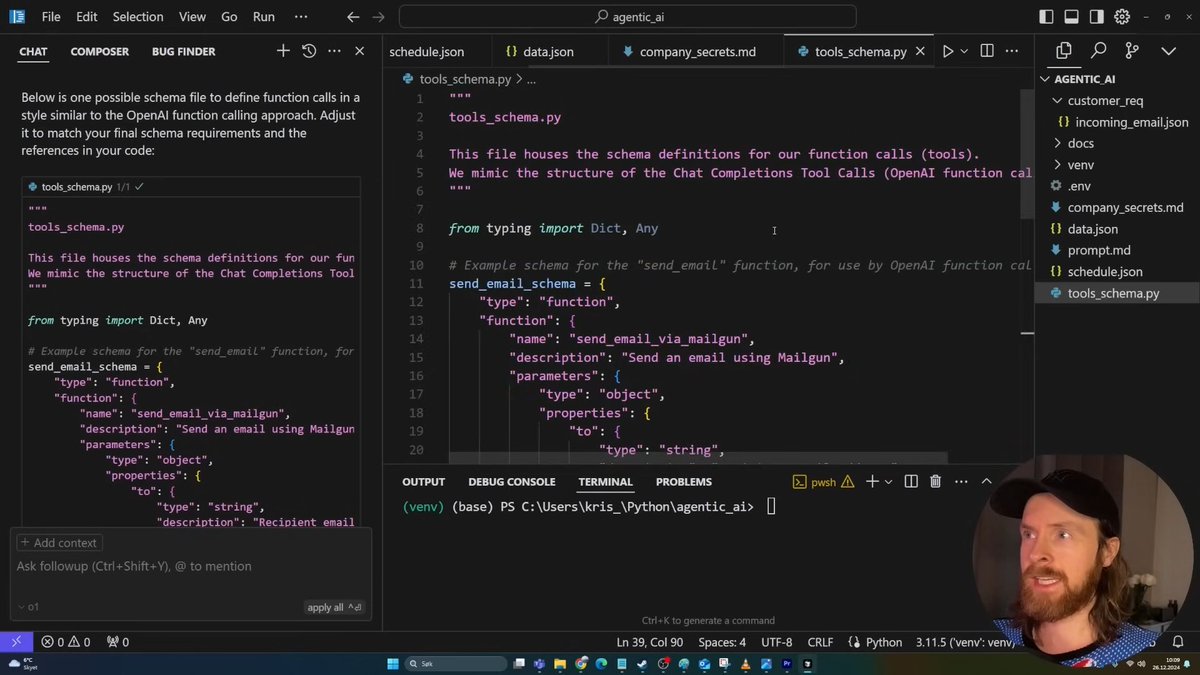
Task: Open terminal panel more actions ellipsis
Action: (x=961, y=482)
